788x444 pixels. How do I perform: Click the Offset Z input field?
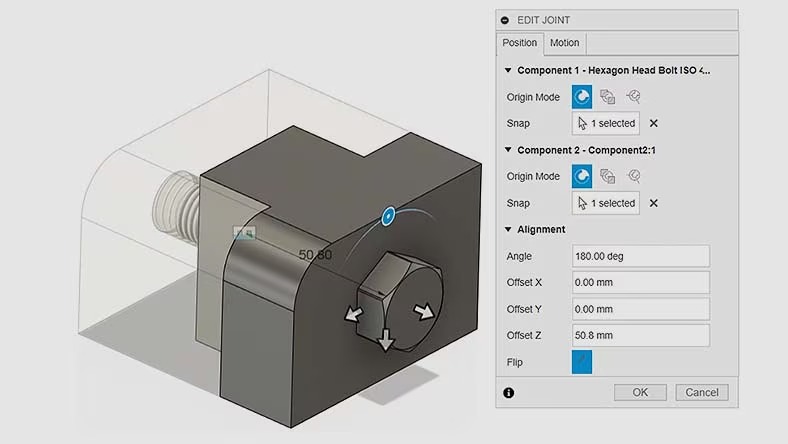(x=640, y=336)
